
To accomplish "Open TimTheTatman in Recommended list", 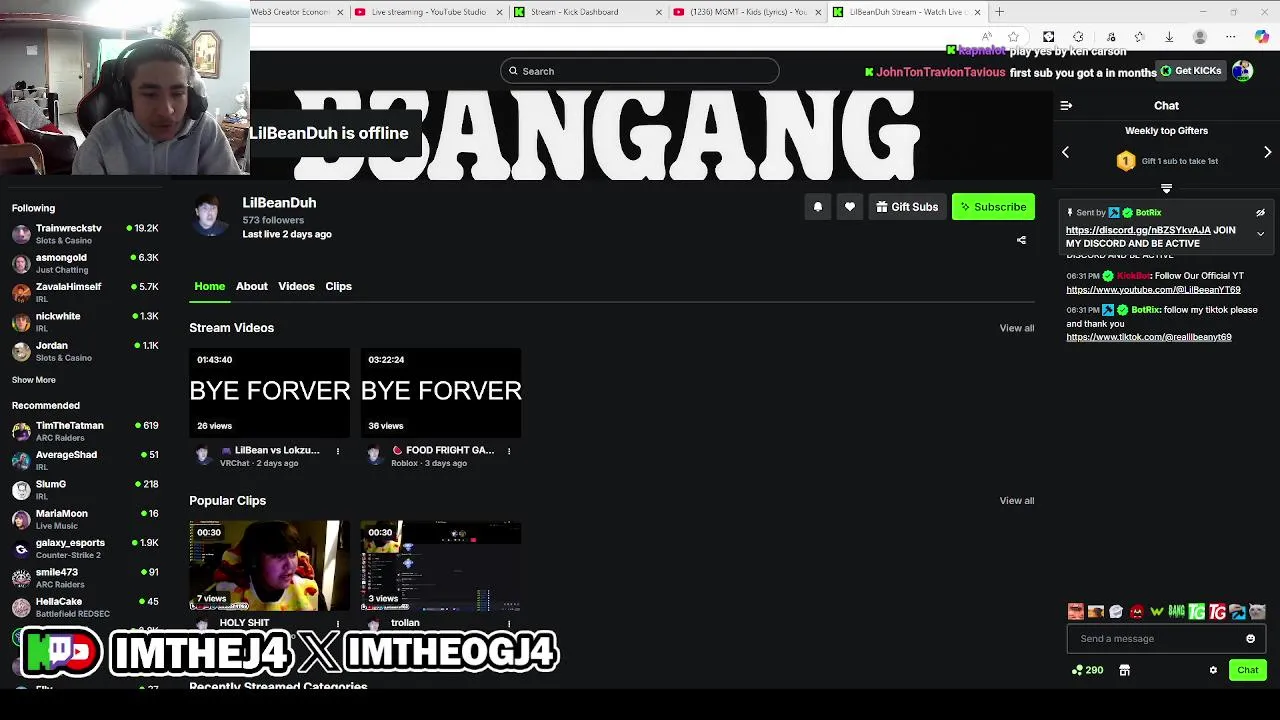I will click(85, 431).
